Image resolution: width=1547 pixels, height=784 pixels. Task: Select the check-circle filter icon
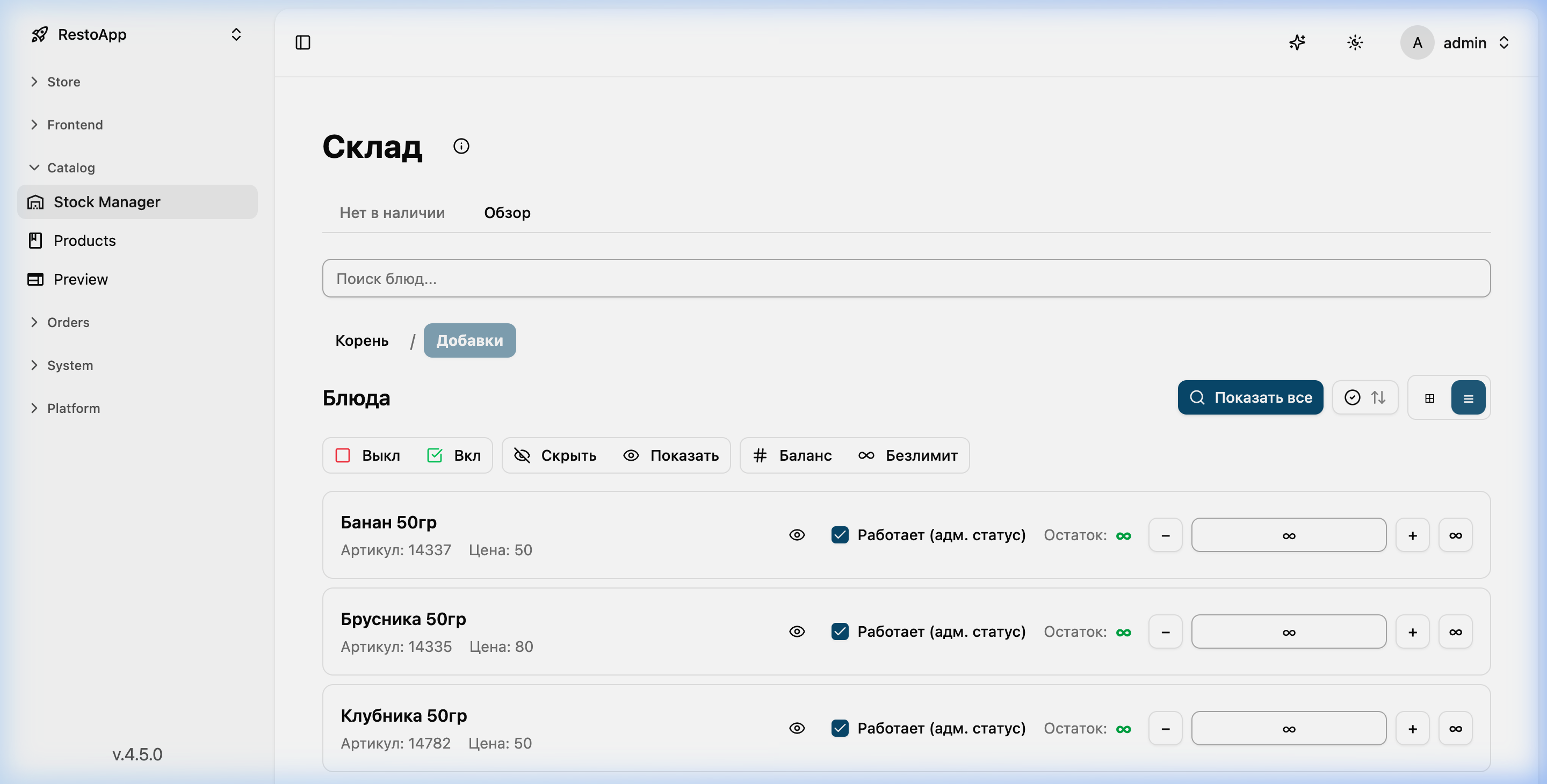pyautogui.click(x=1352, y=397)
